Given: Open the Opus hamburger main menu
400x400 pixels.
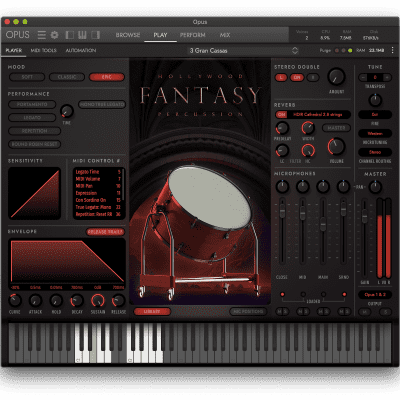Looking at the screenshot, I should click(x=42, y=35).
